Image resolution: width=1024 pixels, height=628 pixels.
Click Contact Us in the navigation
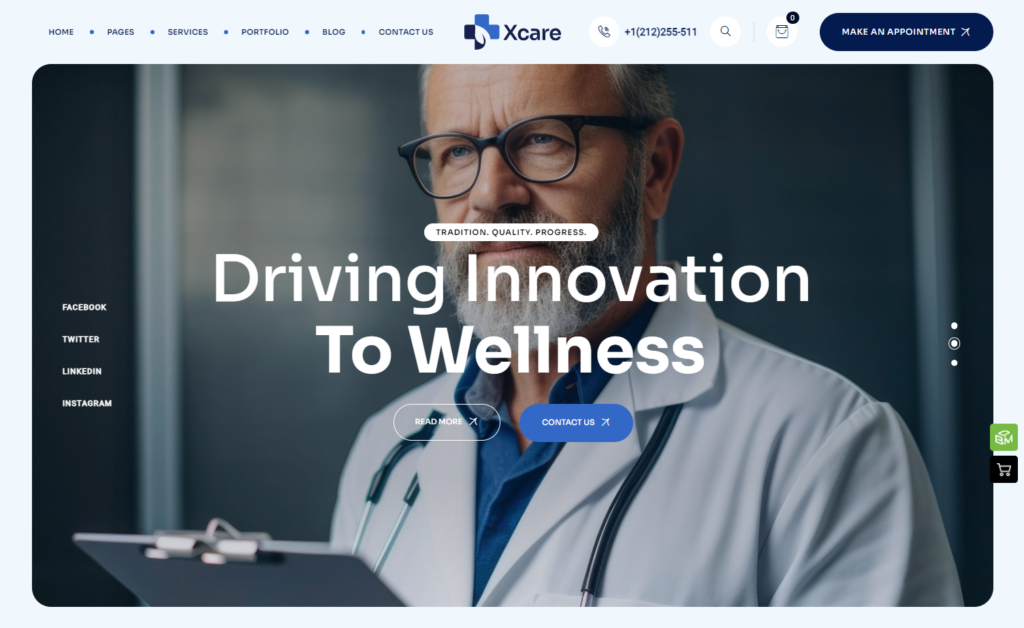(x=406, y=32)
